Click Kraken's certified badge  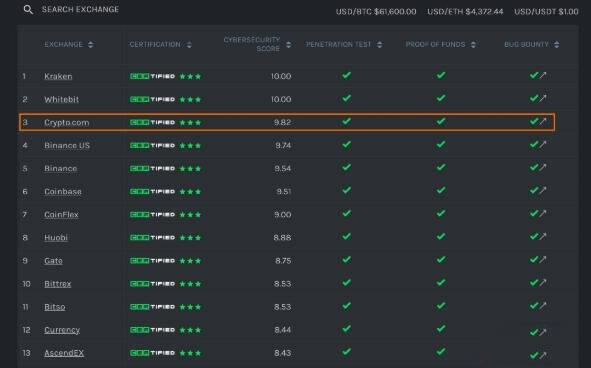click(x=152, y=76)
